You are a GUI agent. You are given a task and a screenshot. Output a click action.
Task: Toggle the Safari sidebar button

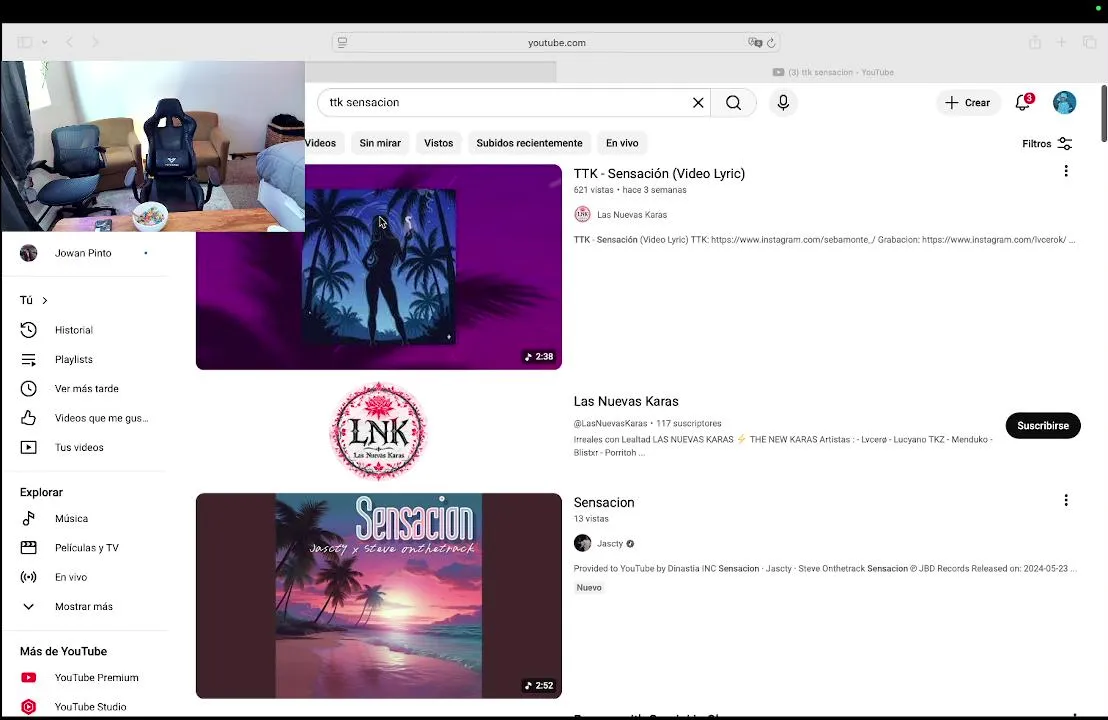tap(25, 42)
